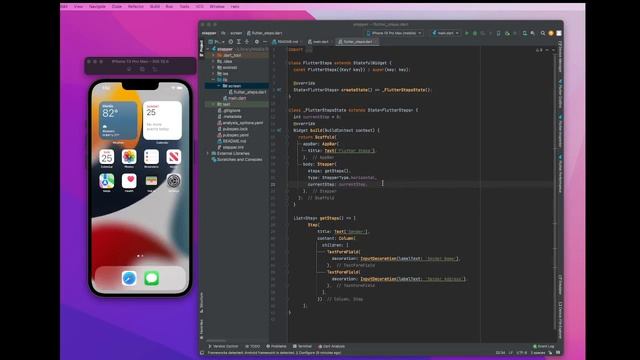
Task: Open the Refactor menu in menu bar
Action: pyautogui.click(x=136, y=7)
